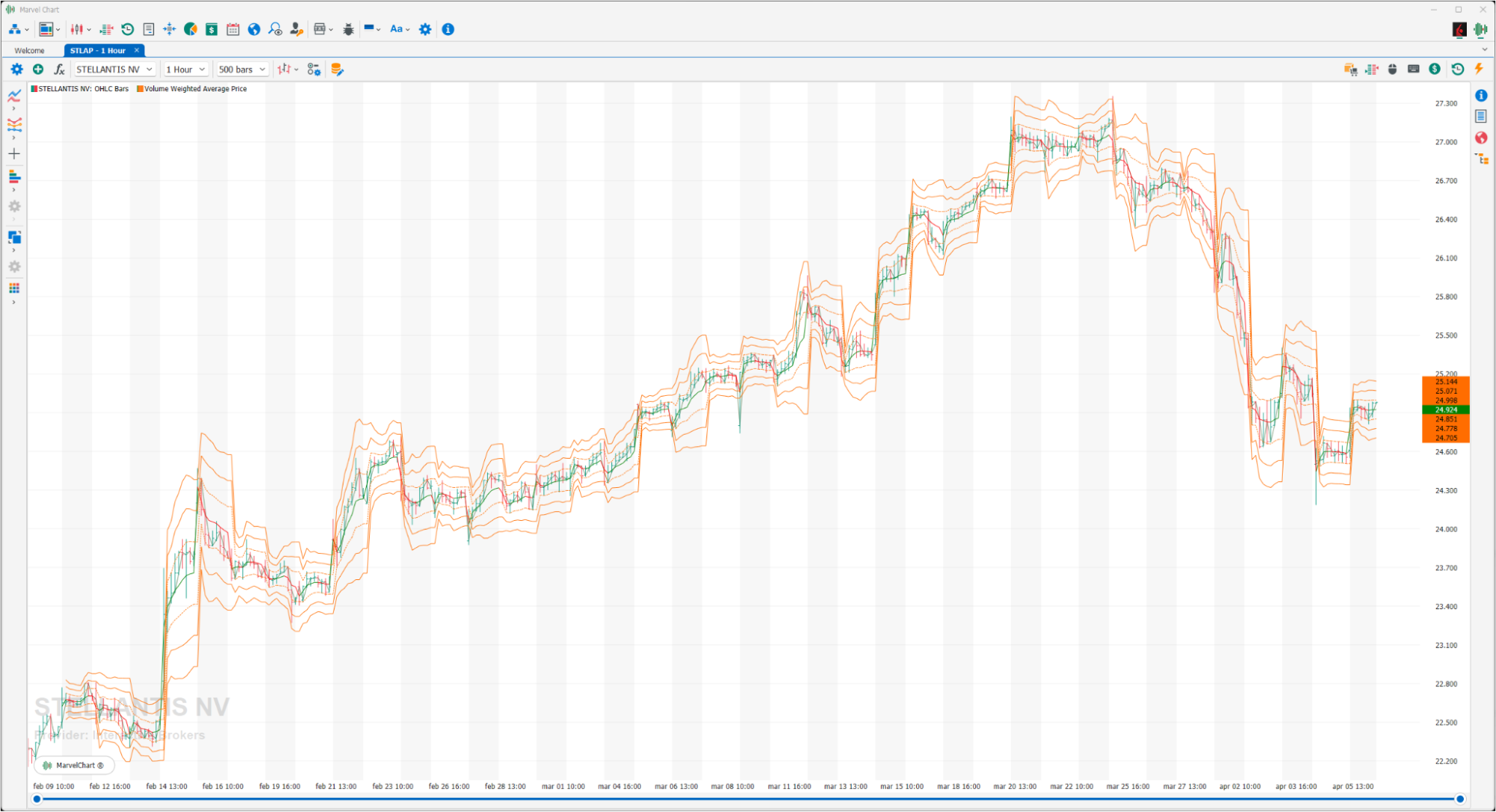Click the red globe icon on right sidebar

(x=1481, y=138)
